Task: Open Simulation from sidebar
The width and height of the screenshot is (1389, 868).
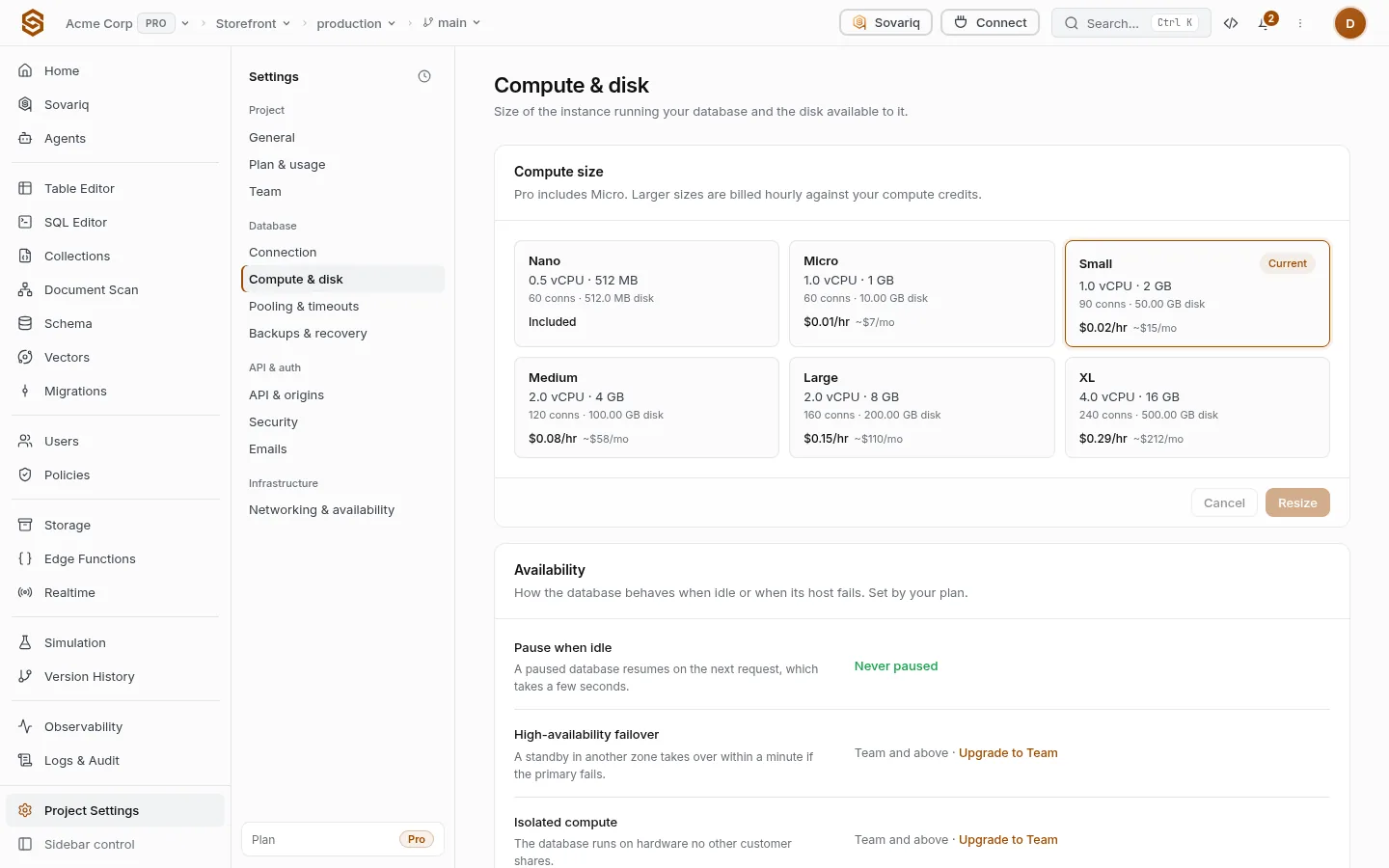Action: 116,642
